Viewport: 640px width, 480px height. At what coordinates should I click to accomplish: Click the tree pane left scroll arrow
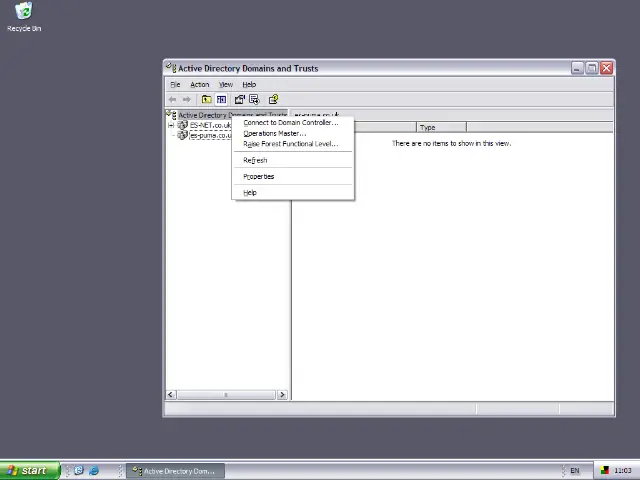click(171, 395)
